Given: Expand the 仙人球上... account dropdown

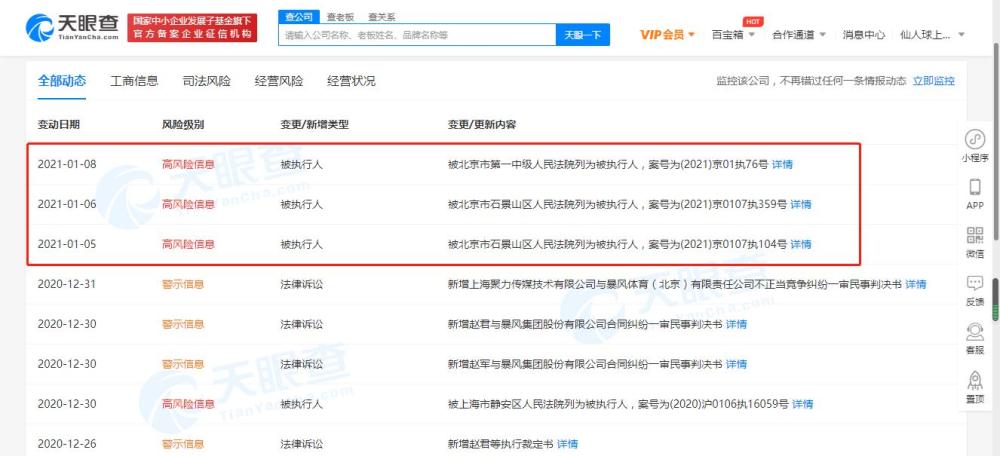Looking at the screenshot, I should point(932,34).
